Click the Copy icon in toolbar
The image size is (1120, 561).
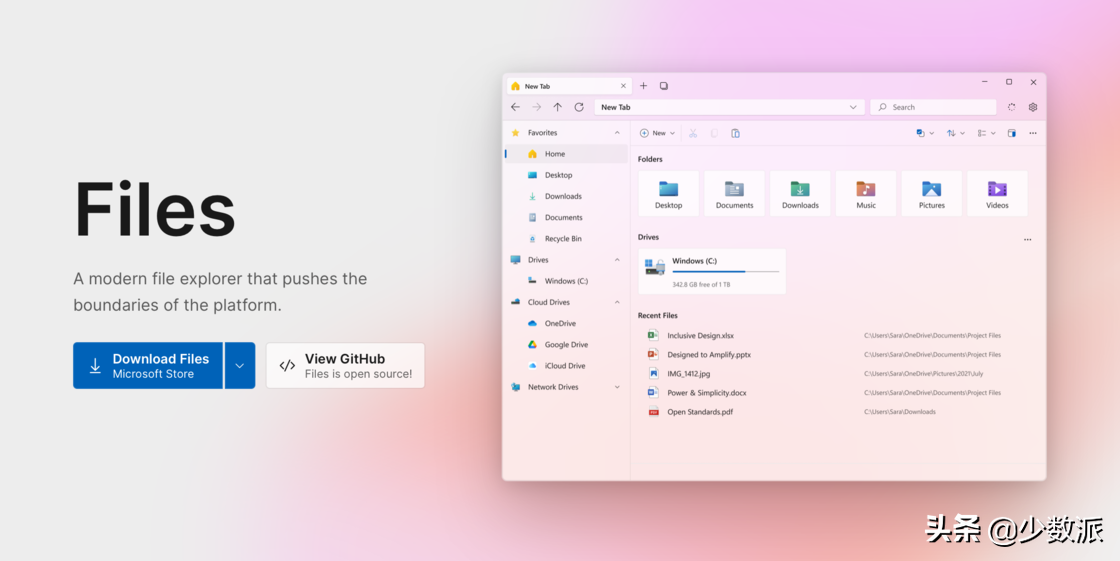click(714, 133)
